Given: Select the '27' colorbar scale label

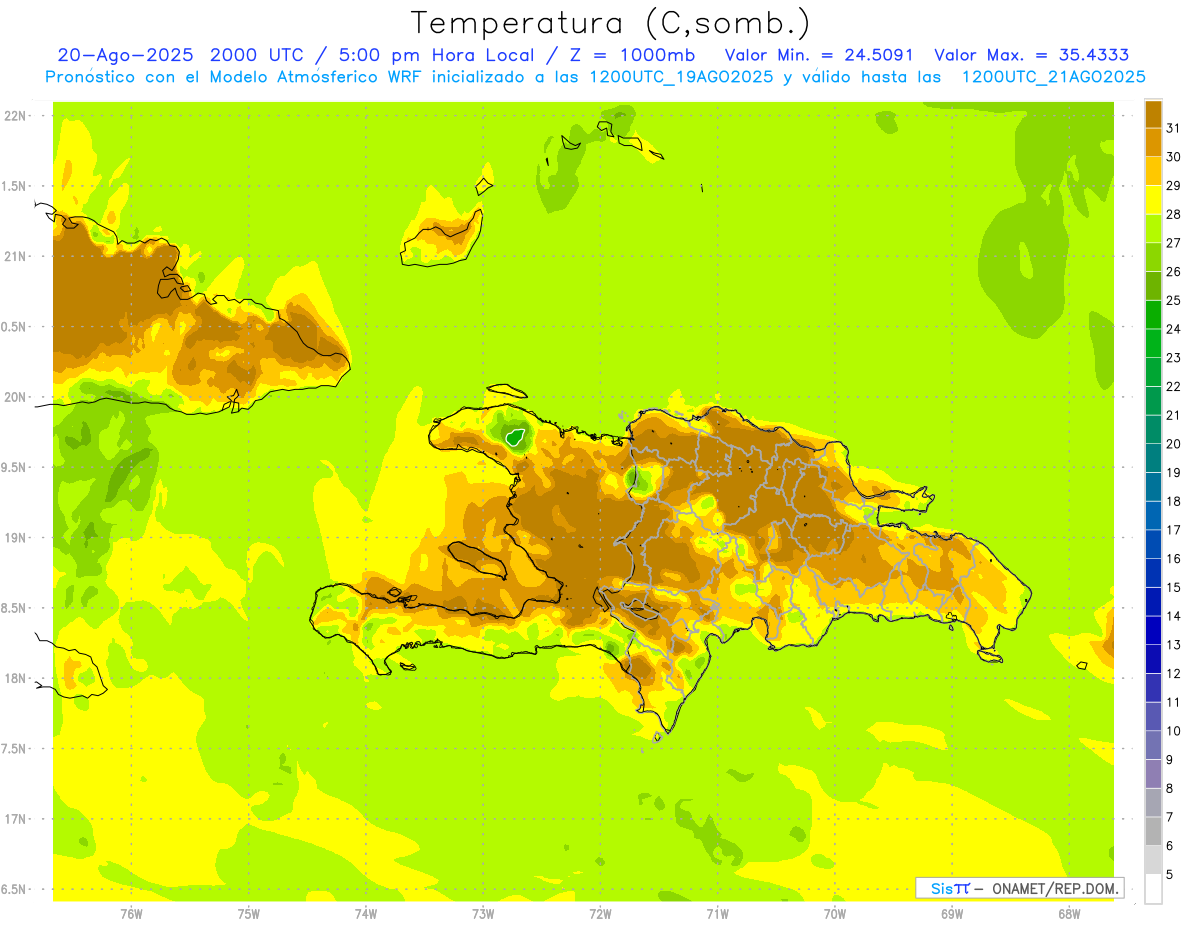Looking at the screenshot, I should tap(1173, 243).
